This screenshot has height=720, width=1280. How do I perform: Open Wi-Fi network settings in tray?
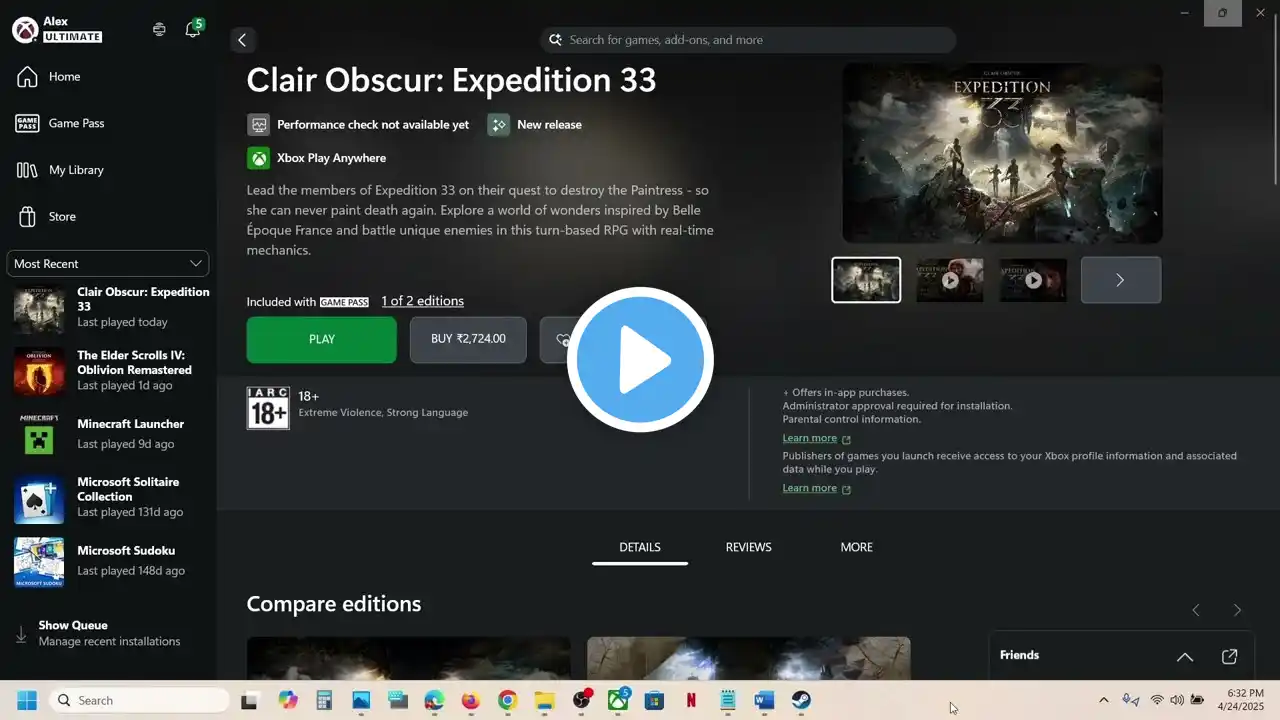pyautogui.click(x=1157, y=701)
